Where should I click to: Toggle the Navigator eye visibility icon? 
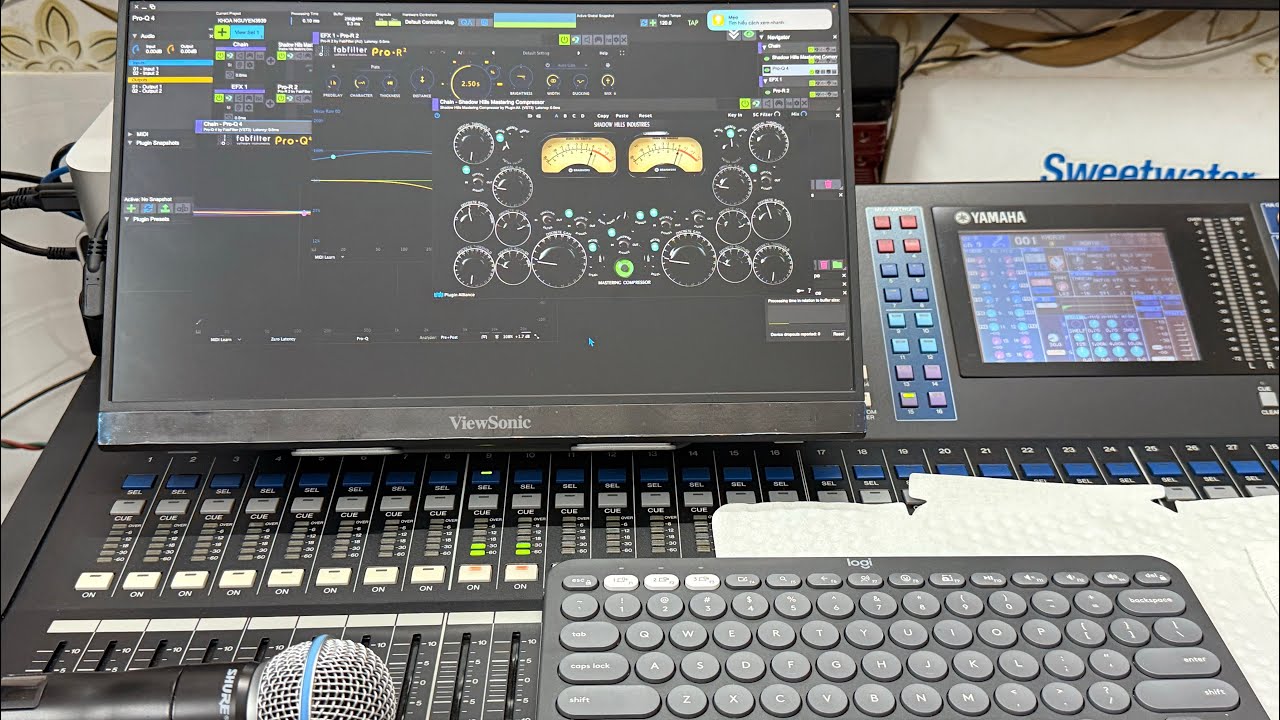748,34
